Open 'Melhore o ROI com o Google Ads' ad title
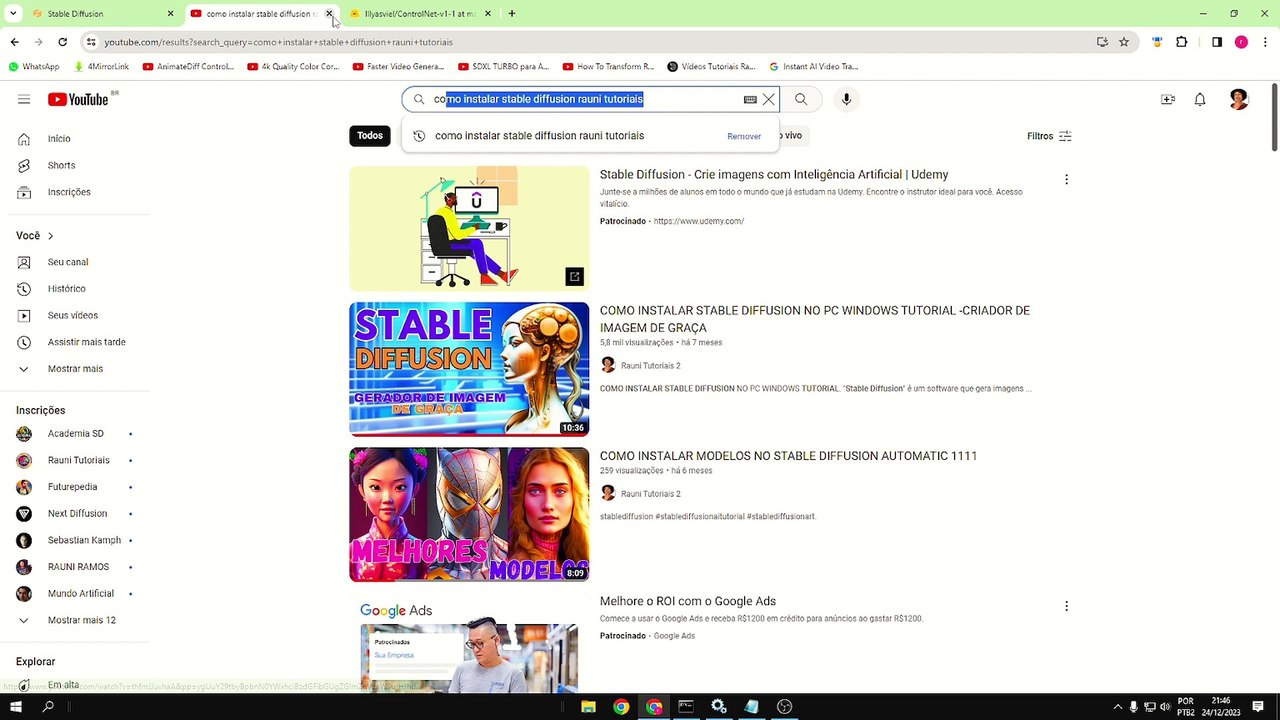The width and height of the screenshot is (1280, 720). pyautogui.click(x=688, y=601)
